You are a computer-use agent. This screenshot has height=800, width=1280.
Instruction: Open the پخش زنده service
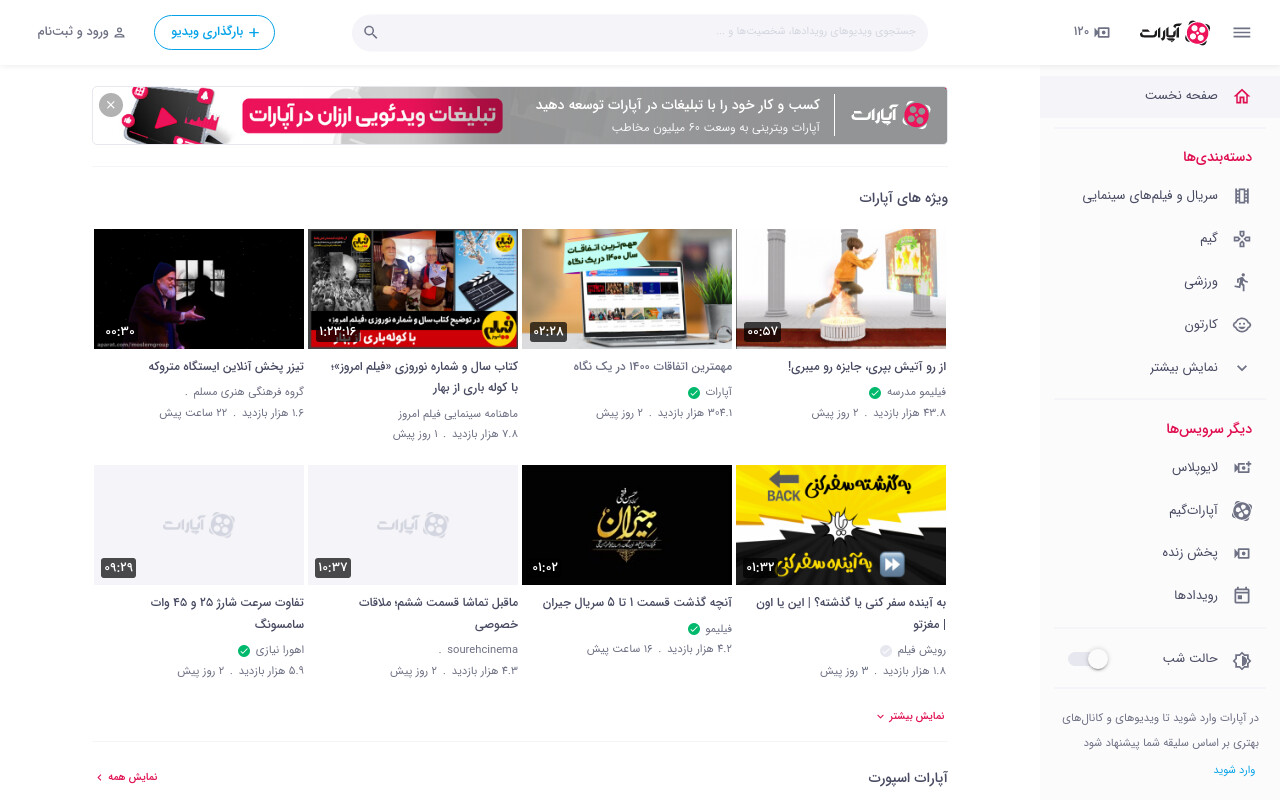pyautogui.click(x=1160, y=553)
